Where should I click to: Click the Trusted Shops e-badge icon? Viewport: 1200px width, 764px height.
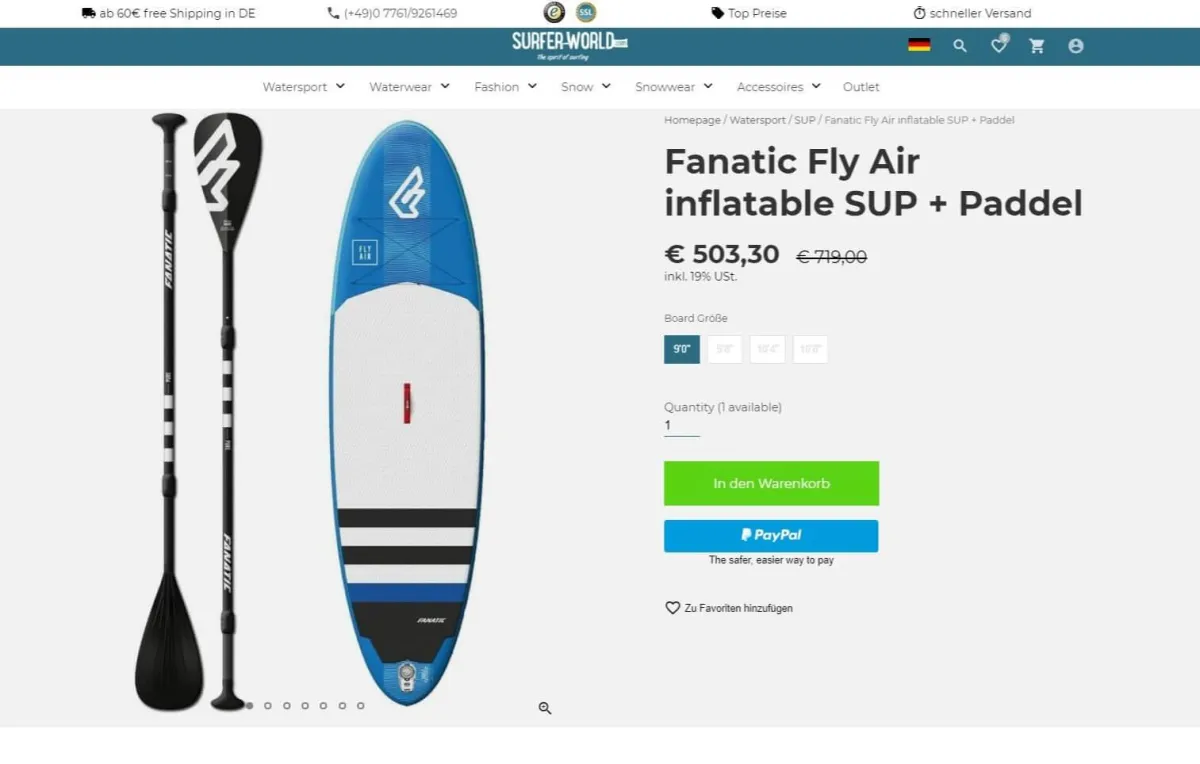point(552,13)
